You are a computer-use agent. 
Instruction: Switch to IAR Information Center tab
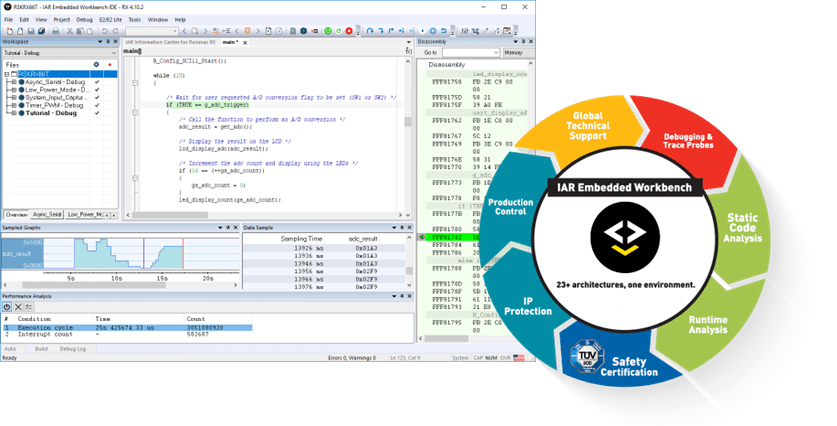(170, 42)
